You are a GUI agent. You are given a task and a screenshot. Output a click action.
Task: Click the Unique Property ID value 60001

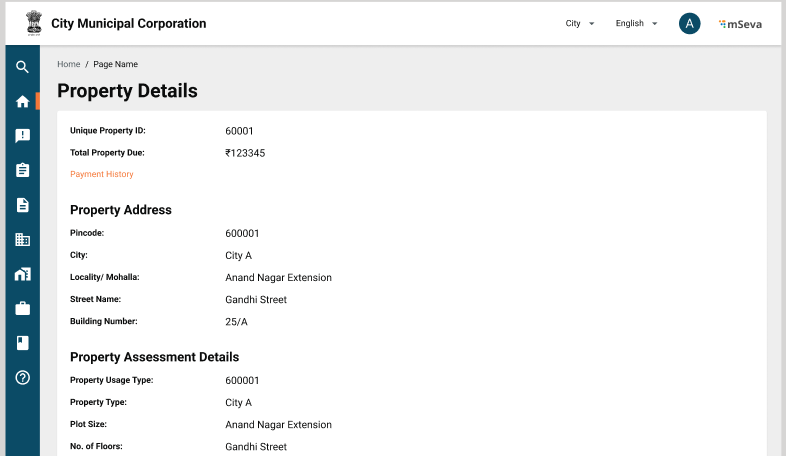point(239,131)
